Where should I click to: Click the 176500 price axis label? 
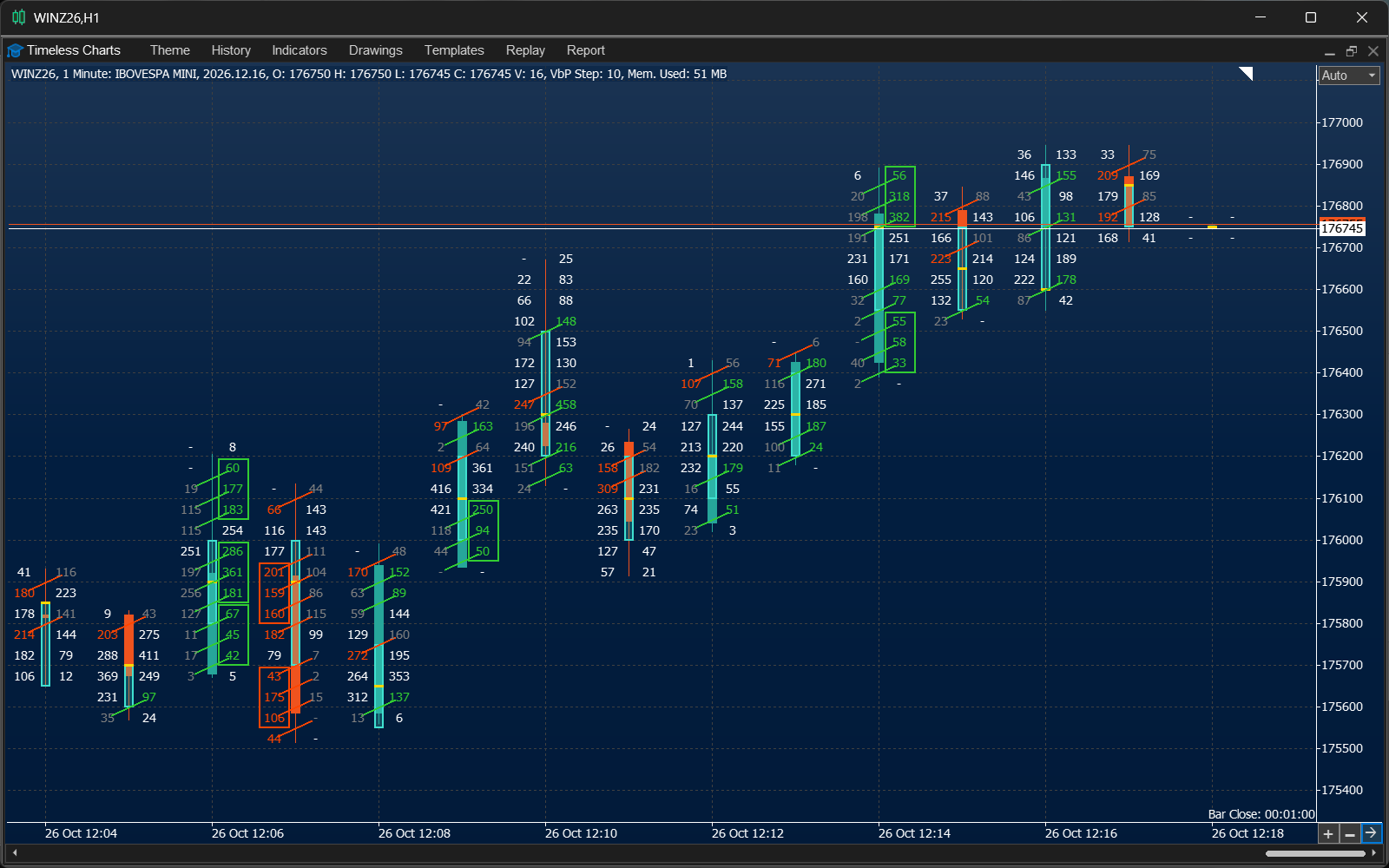click(1342, 331)
